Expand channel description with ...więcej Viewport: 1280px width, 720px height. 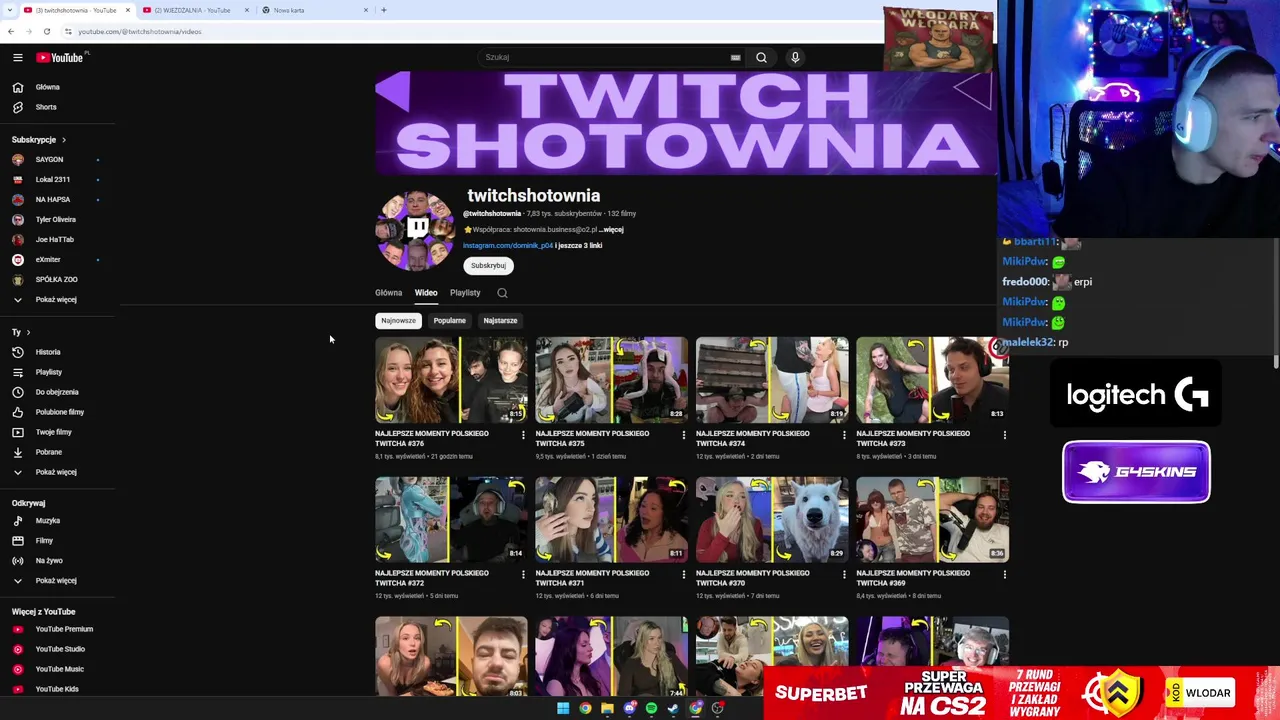coord(611,229)
